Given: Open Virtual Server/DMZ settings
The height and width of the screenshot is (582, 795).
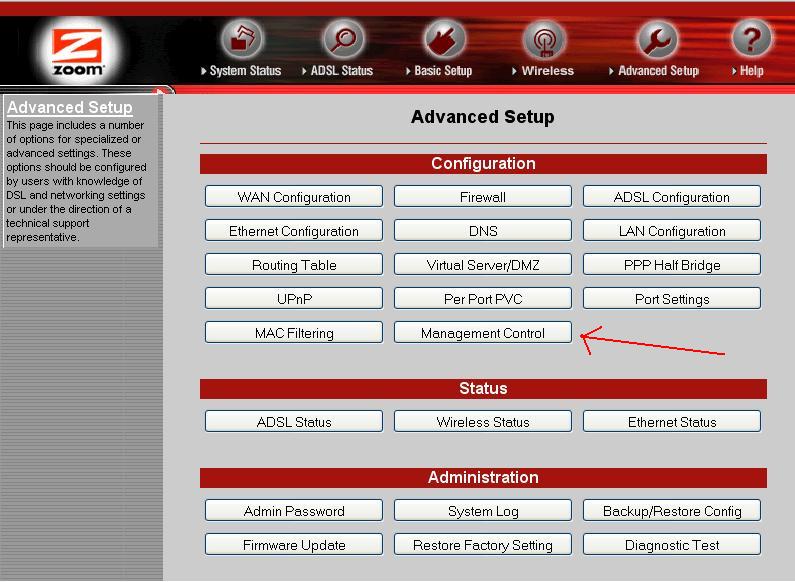Looking at the screenshot, I should 483,265.
